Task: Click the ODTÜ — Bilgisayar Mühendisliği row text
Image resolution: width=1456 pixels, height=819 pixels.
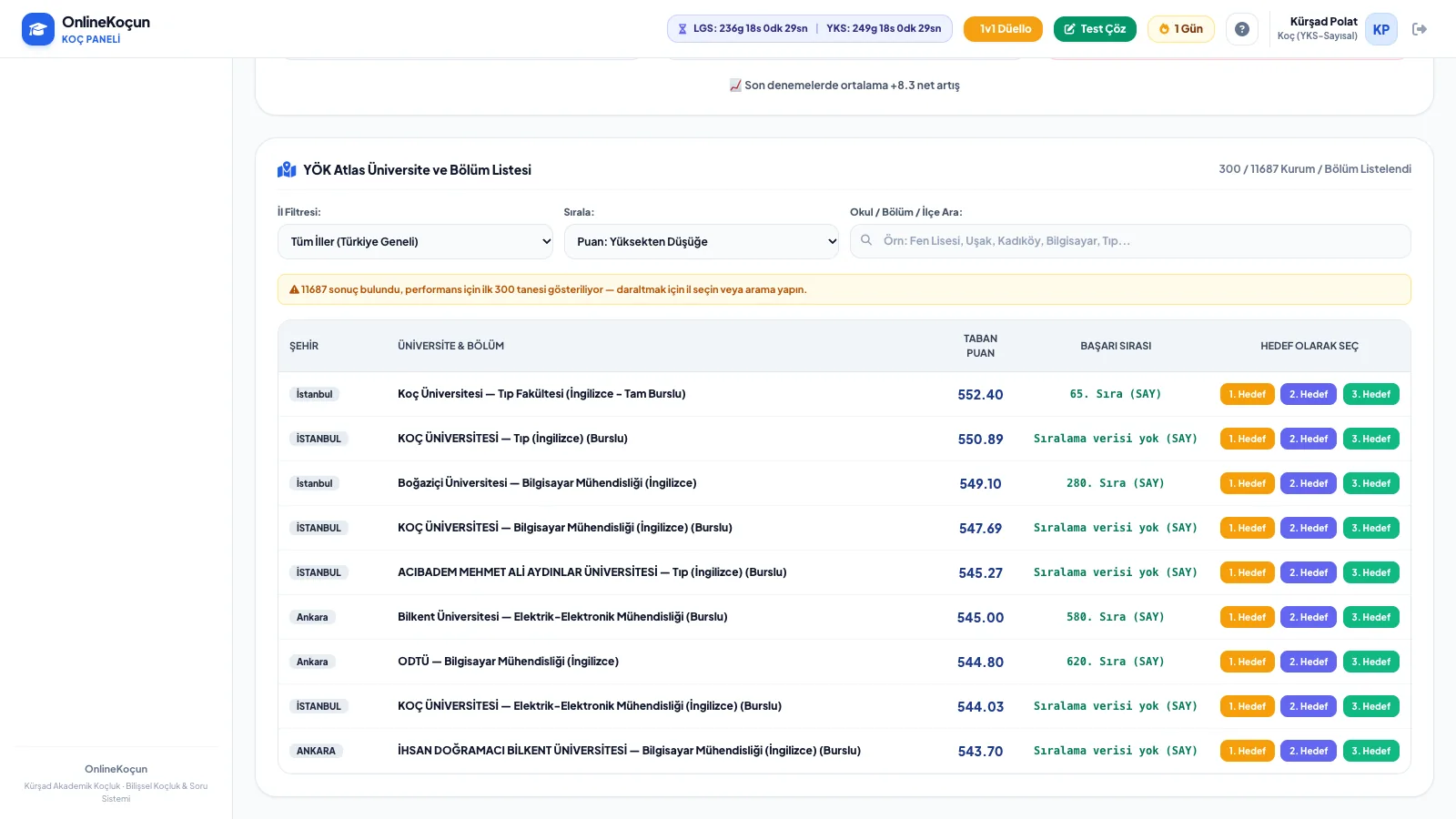Action: coord(508,662)
